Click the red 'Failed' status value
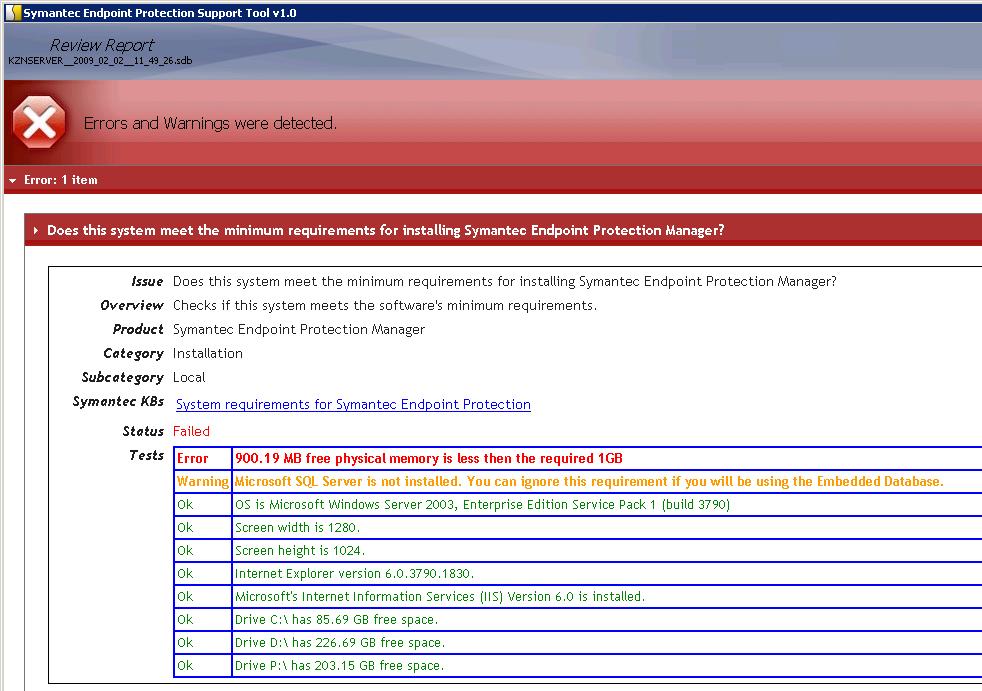982x691 pixels. click(x=192, y=432)
